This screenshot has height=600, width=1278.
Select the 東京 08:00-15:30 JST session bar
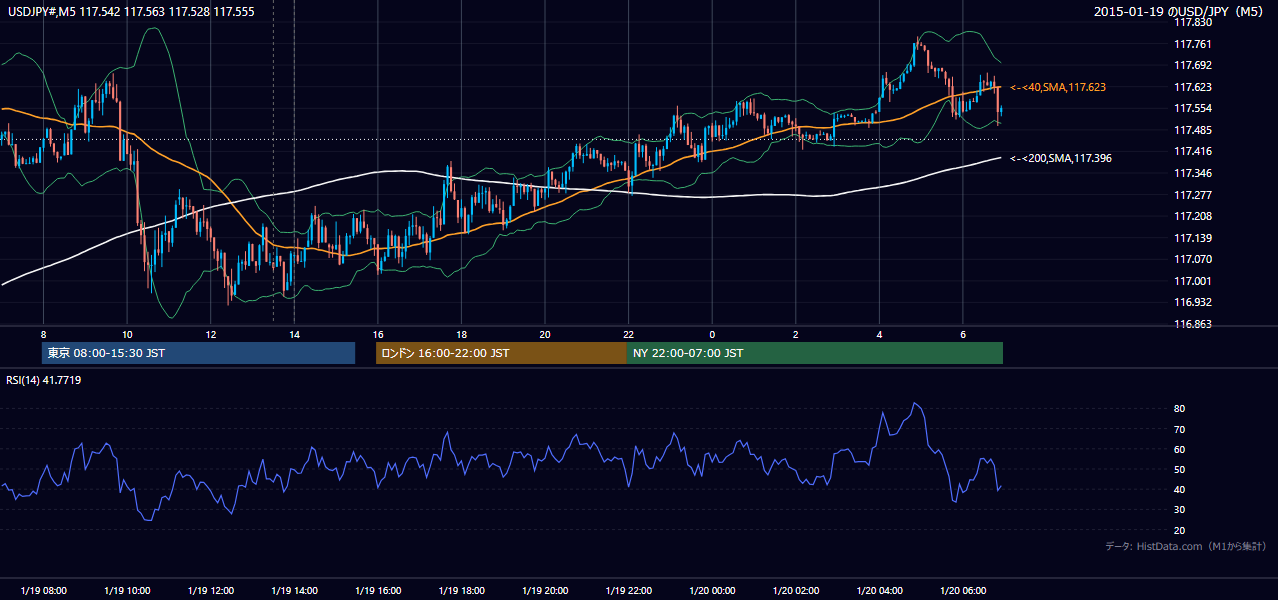(198, 353)
